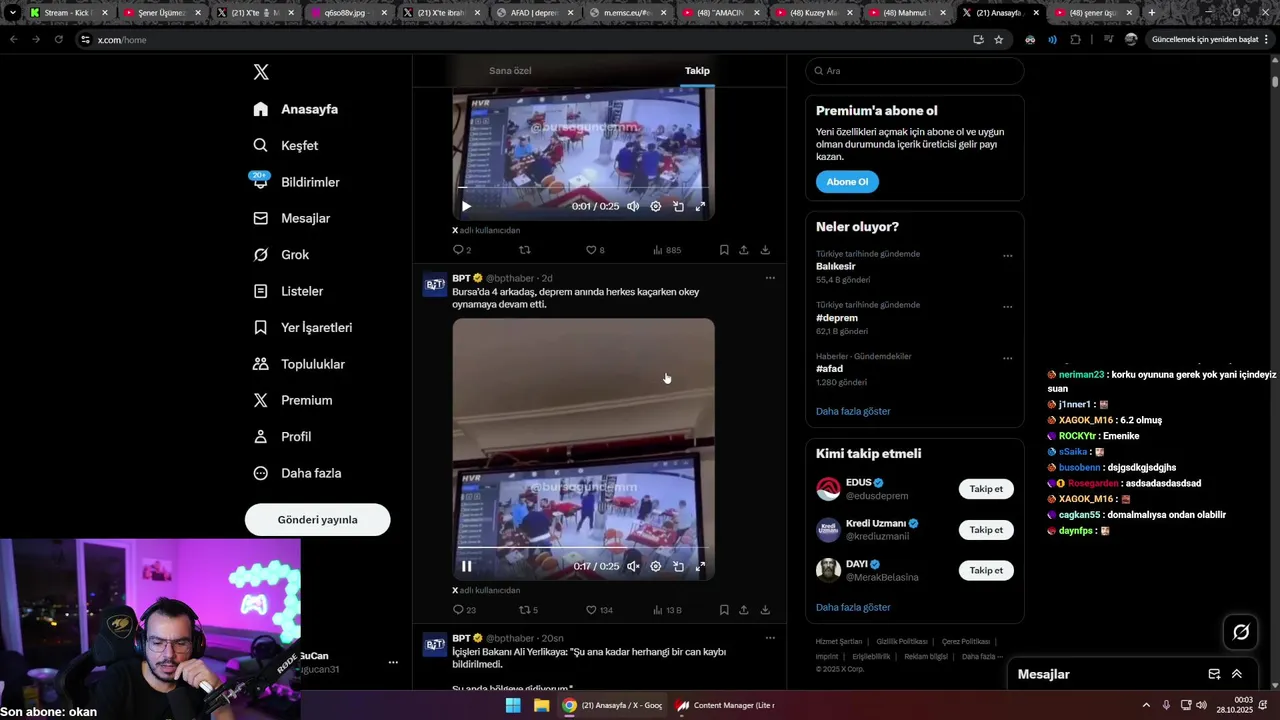Open Yer İşaretleri bookmarks
Image resolution: width=1280 pixels, height=720 pixels.
(302, 328)
